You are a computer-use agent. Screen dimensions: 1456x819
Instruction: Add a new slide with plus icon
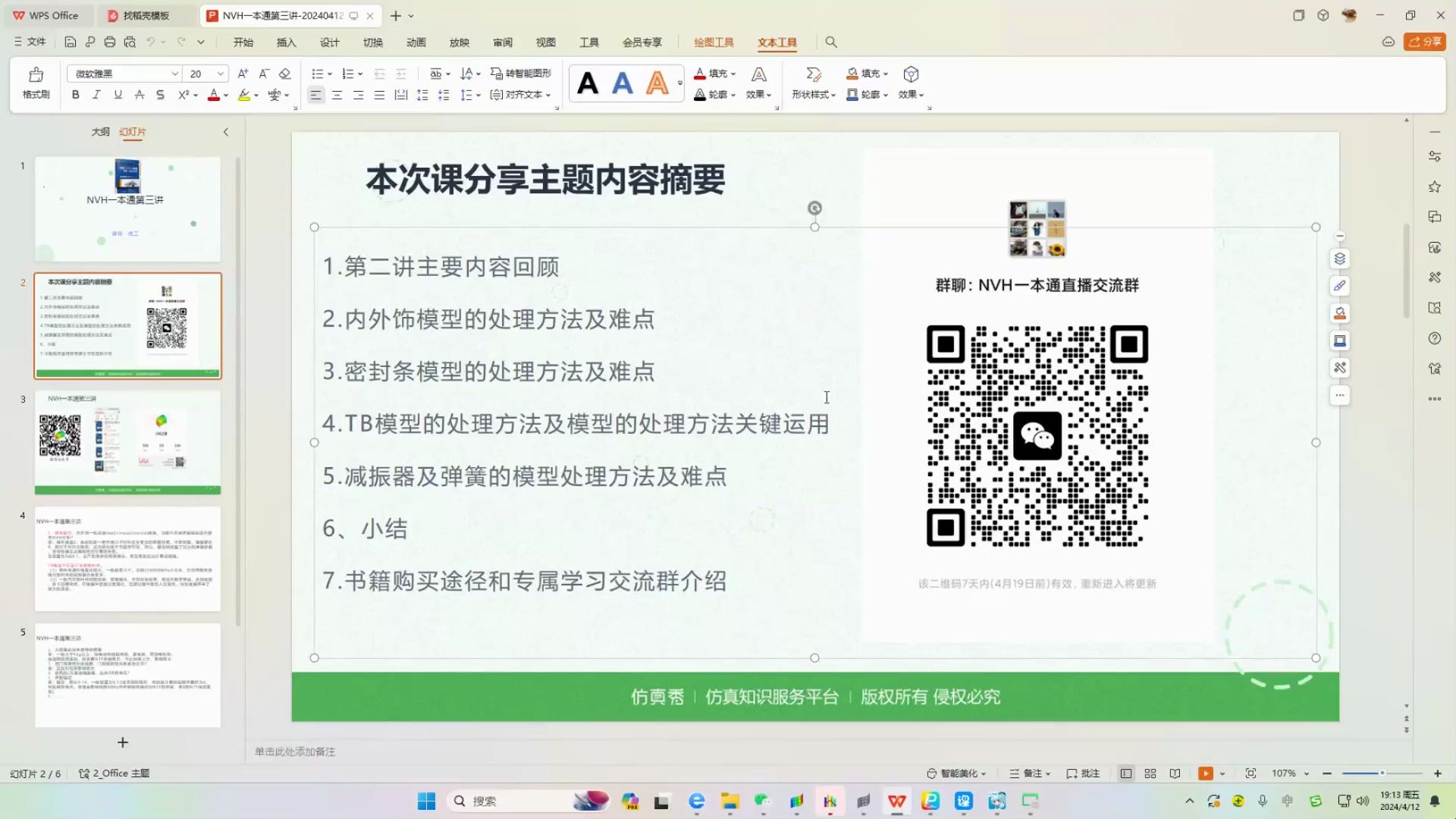[123, 742]
